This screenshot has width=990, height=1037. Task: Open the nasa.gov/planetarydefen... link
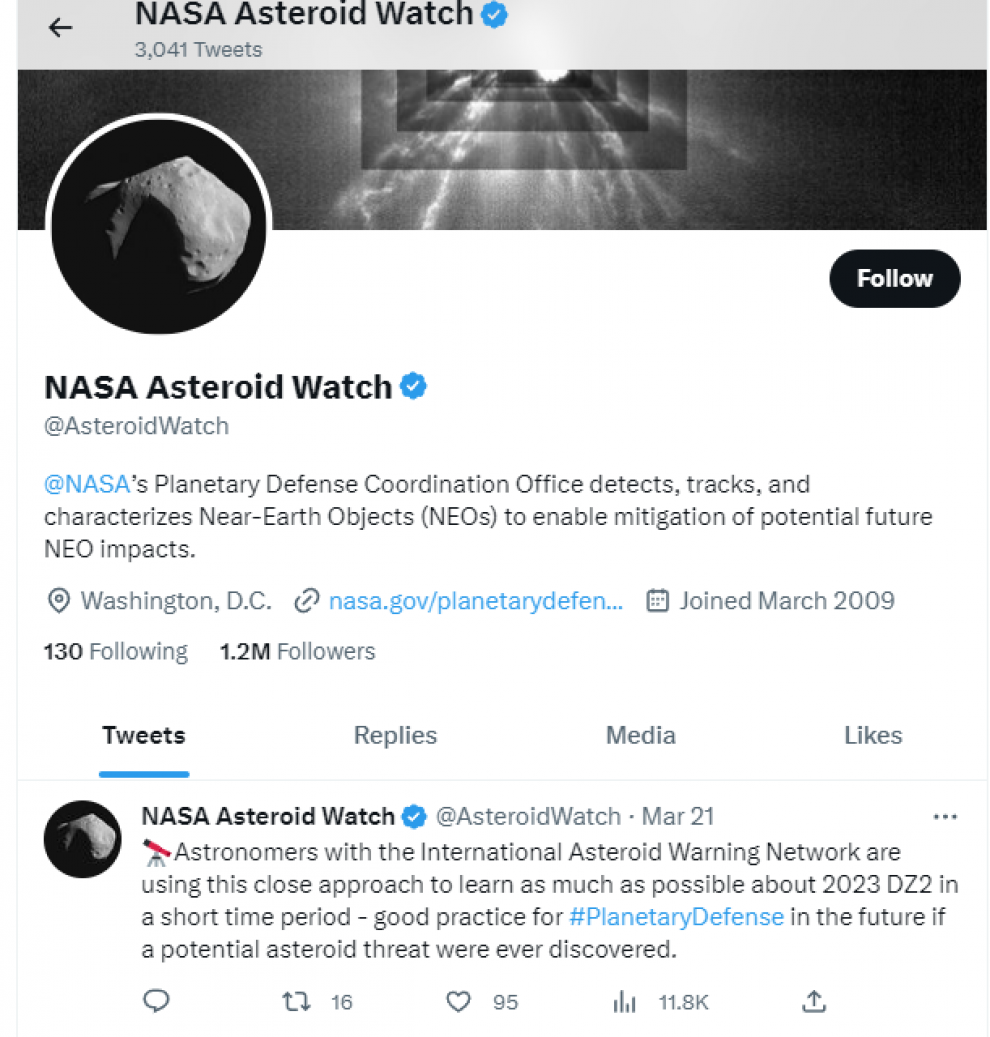coord(475,601)
